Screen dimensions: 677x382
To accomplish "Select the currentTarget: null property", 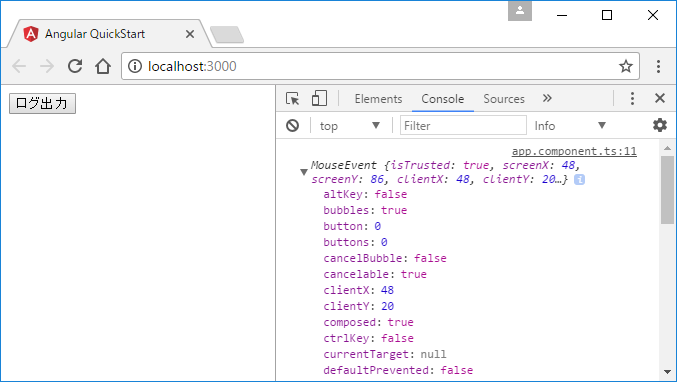I will click(x=385, y=354).
